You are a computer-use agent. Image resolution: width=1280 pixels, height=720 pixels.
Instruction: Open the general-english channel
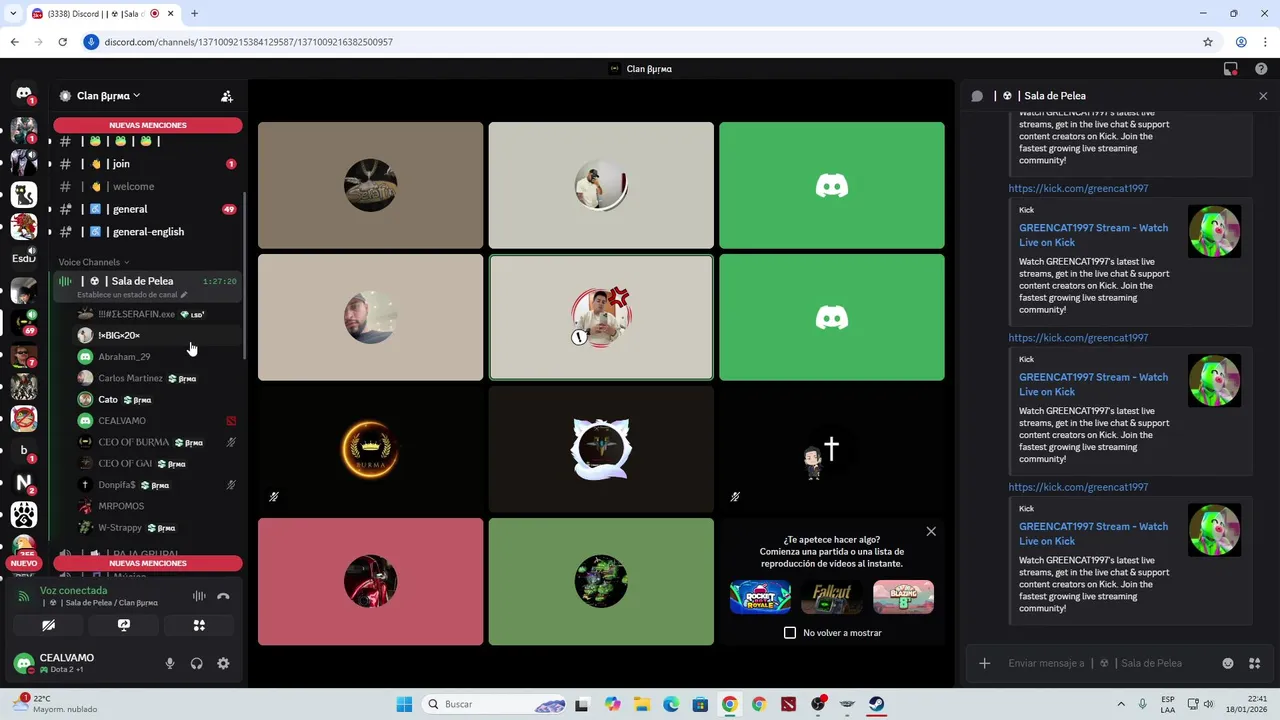(148, 232)
